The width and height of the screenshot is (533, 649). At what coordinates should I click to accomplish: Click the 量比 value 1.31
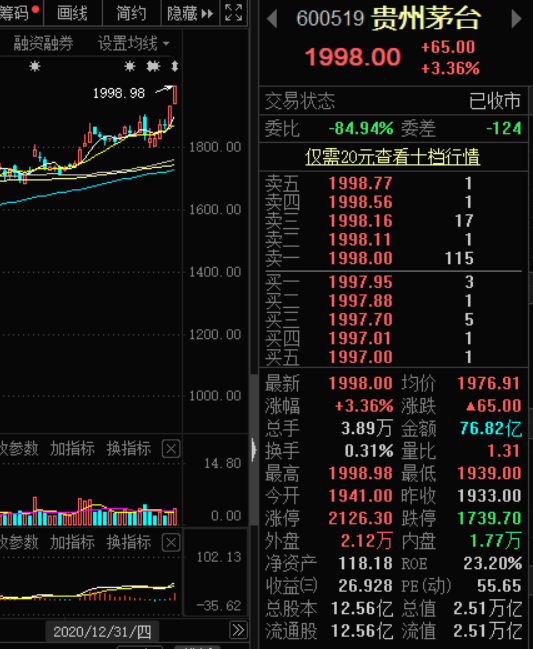tap(504, 451)
